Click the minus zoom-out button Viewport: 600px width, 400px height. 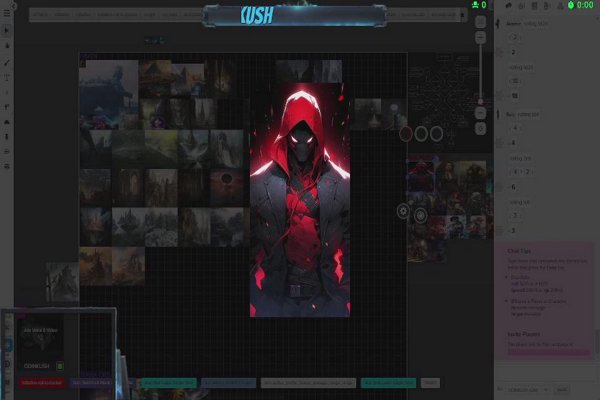(481, 113)
